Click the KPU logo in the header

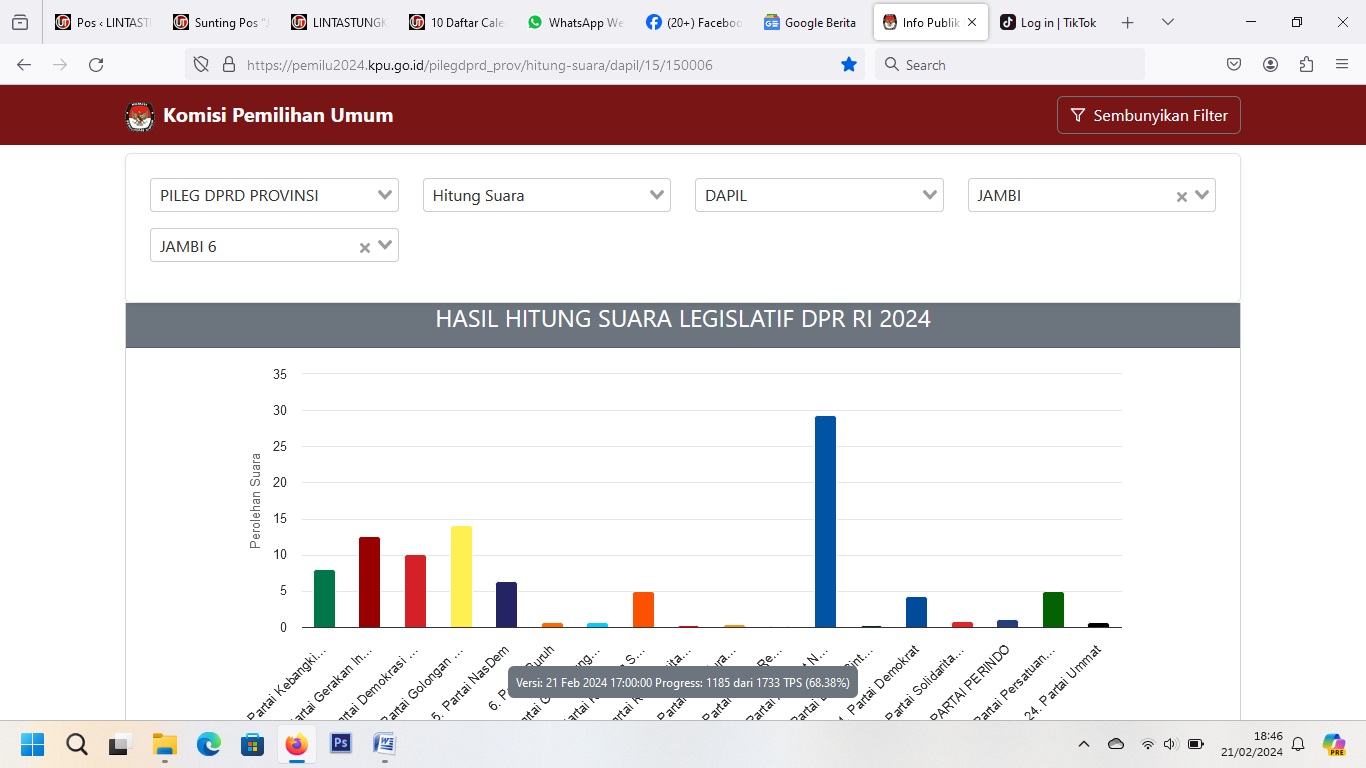click(140, 116)
